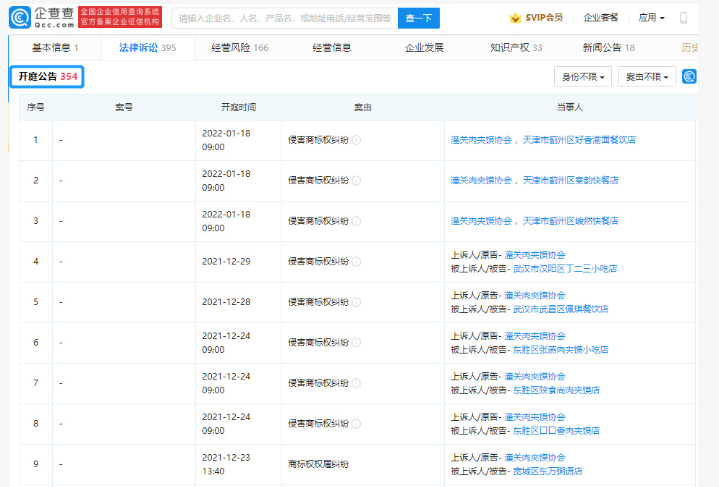Click the 案号 column header

pos(124,107)
